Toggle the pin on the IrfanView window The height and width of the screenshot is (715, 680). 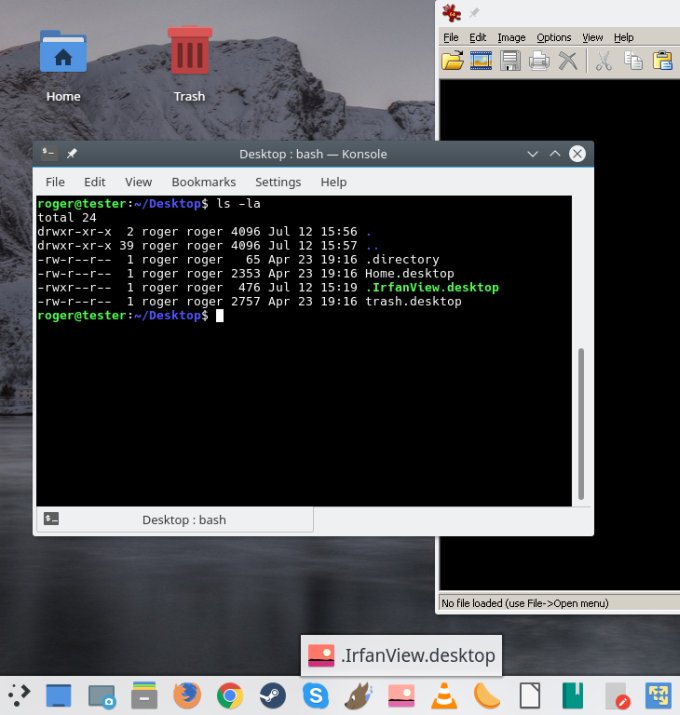click(x=474, y=13)
